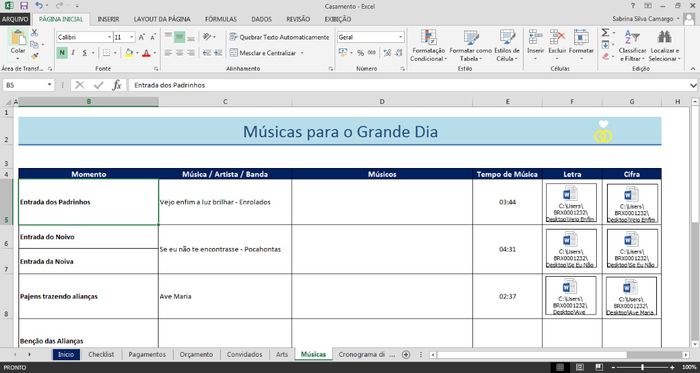The height and width of the screenshot is (373, 700).
Task: Click the Inserir cells icon
Action: click(535, 37)
